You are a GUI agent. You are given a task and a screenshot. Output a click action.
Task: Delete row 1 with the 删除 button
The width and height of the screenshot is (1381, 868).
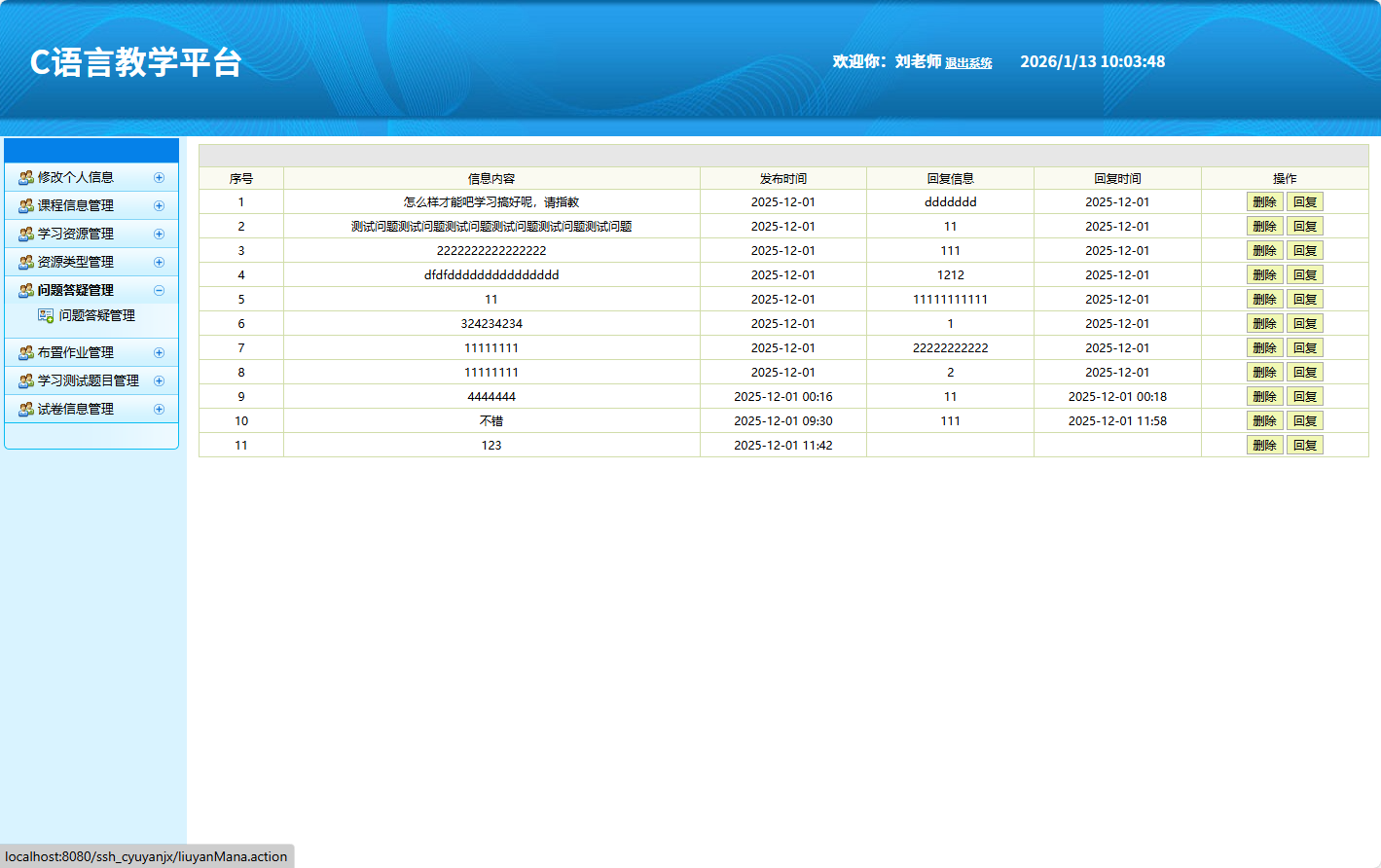pos(1264,202)
